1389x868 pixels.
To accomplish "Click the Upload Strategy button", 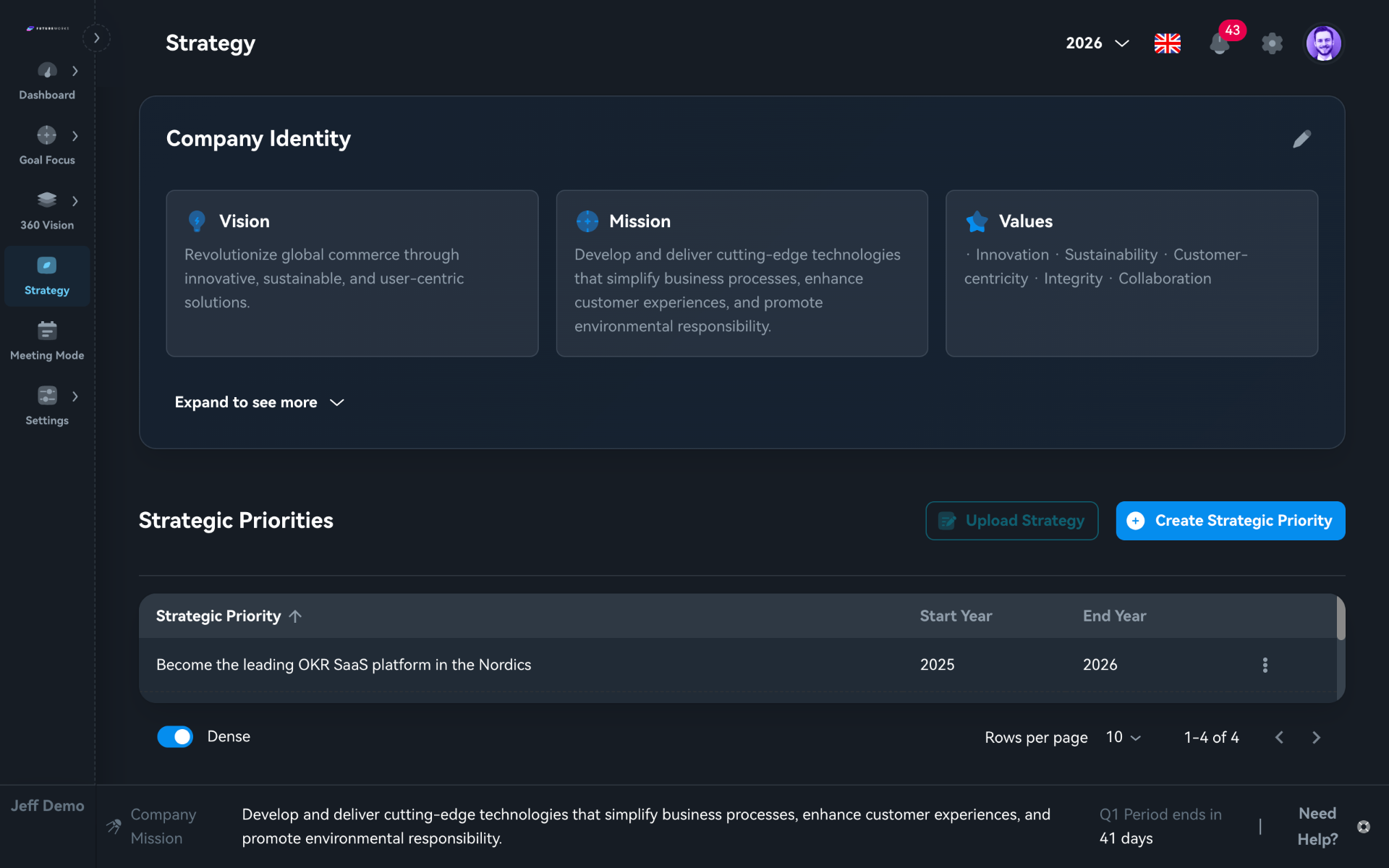I will pos(1011,521).
